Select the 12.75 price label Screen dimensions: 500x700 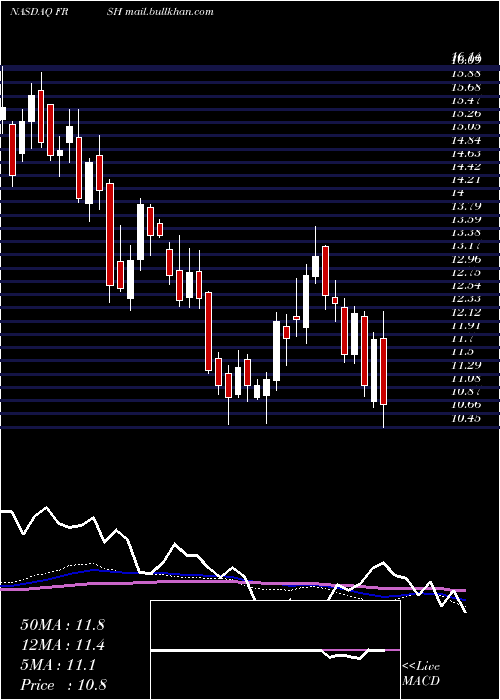pos(466,272)
